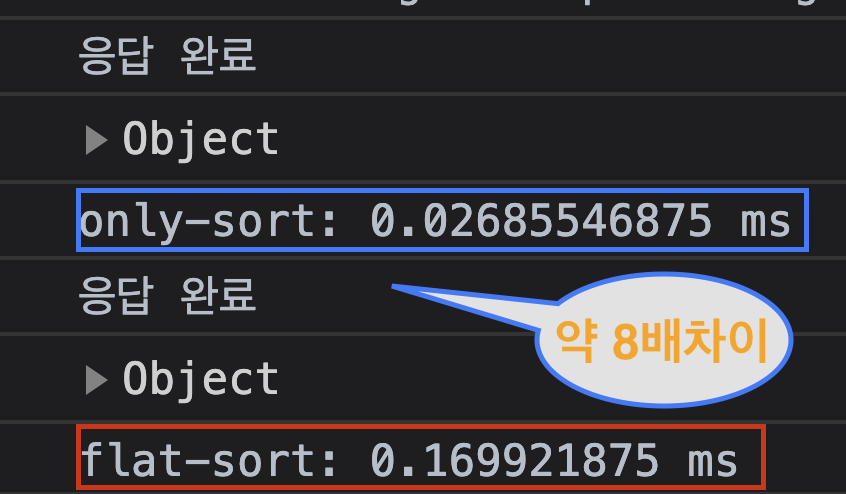Expand the Object triangle above only-sort line
The height and width of the screenshot is (494, 846).
pos(97,140)
